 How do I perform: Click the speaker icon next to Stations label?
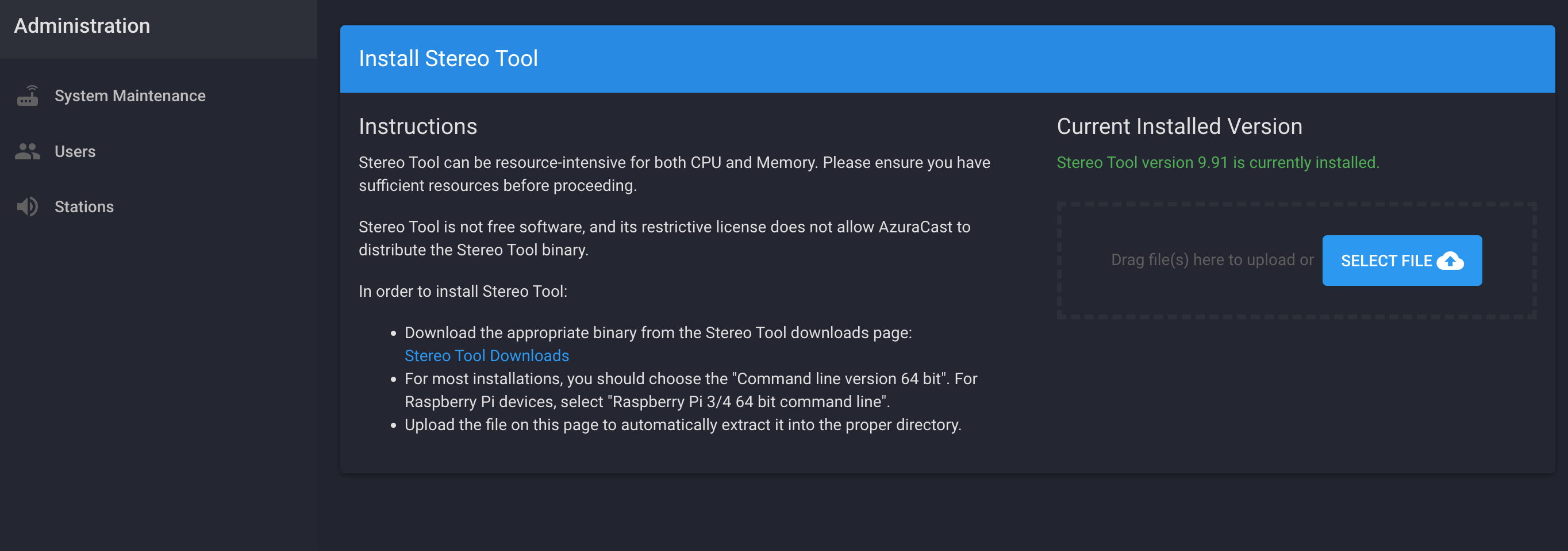(28, 206)
